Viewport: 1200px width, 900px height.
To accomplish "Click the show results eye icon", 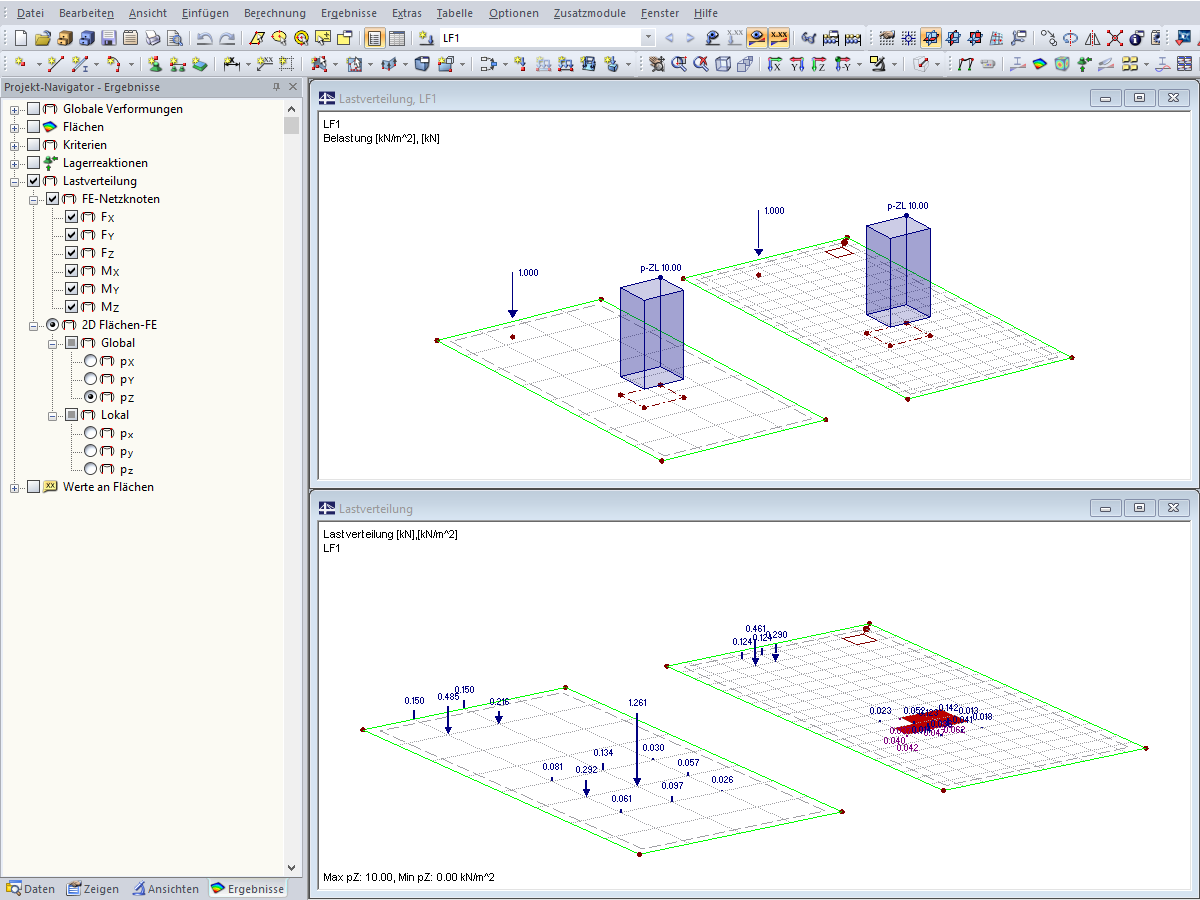I will [758, 38].
